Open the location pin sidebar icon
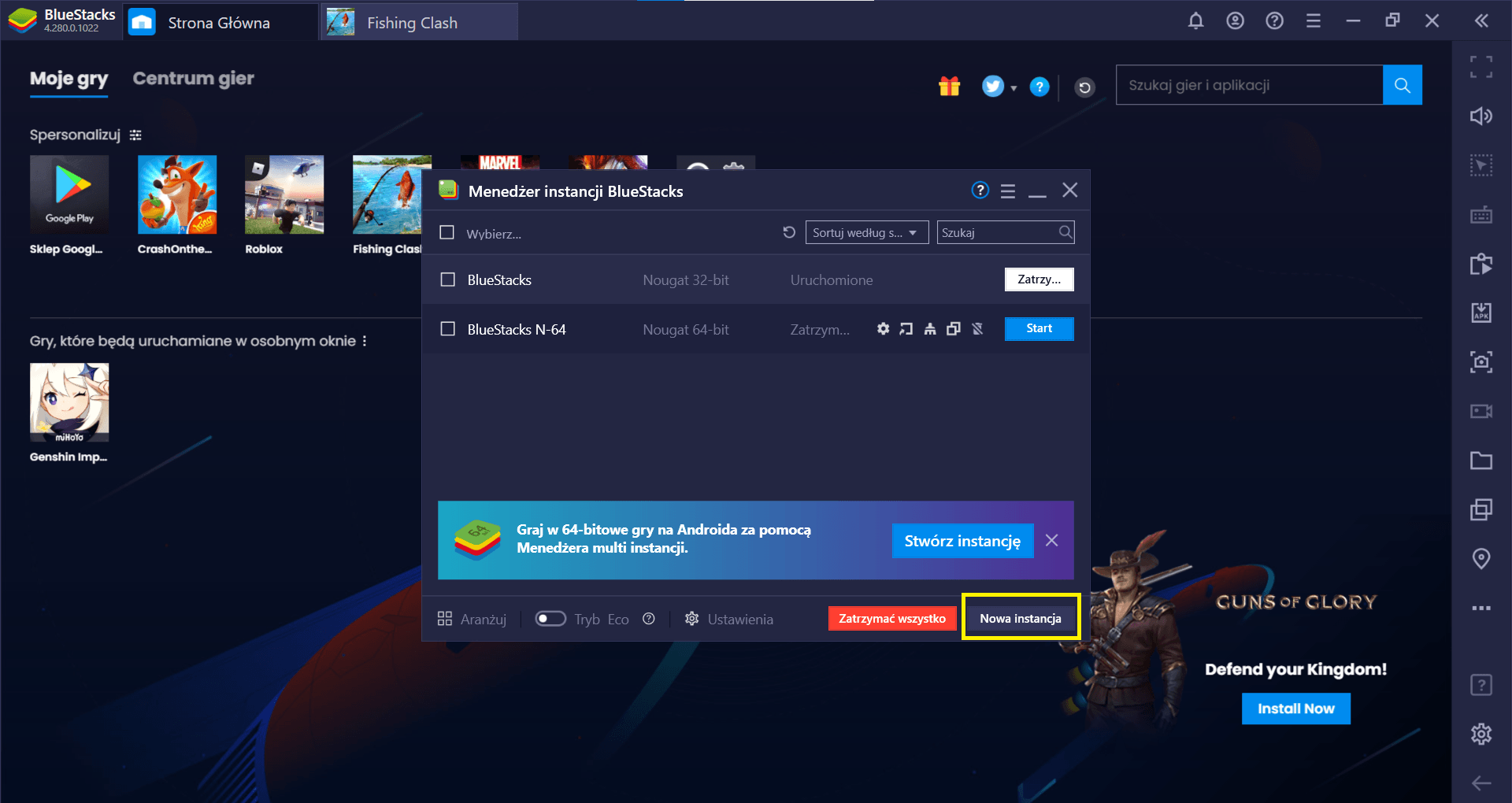1512x803 pixels. tap(1481, 559)
